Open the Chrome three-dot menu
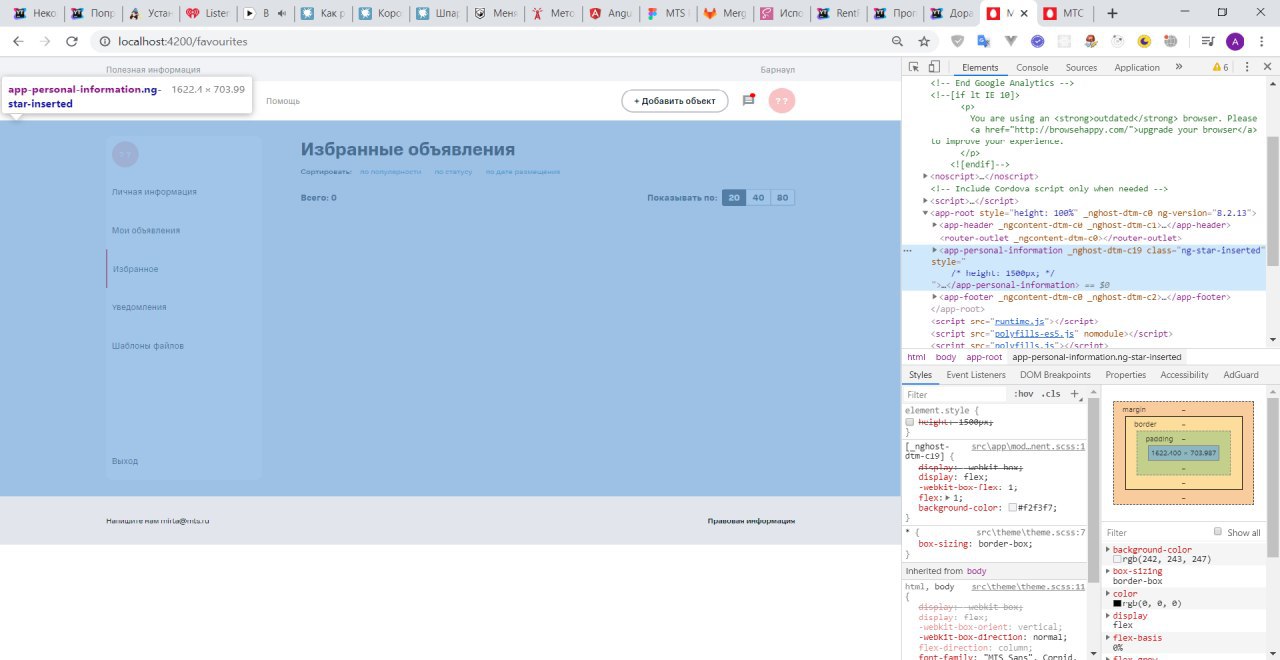 pos(1262,41)
